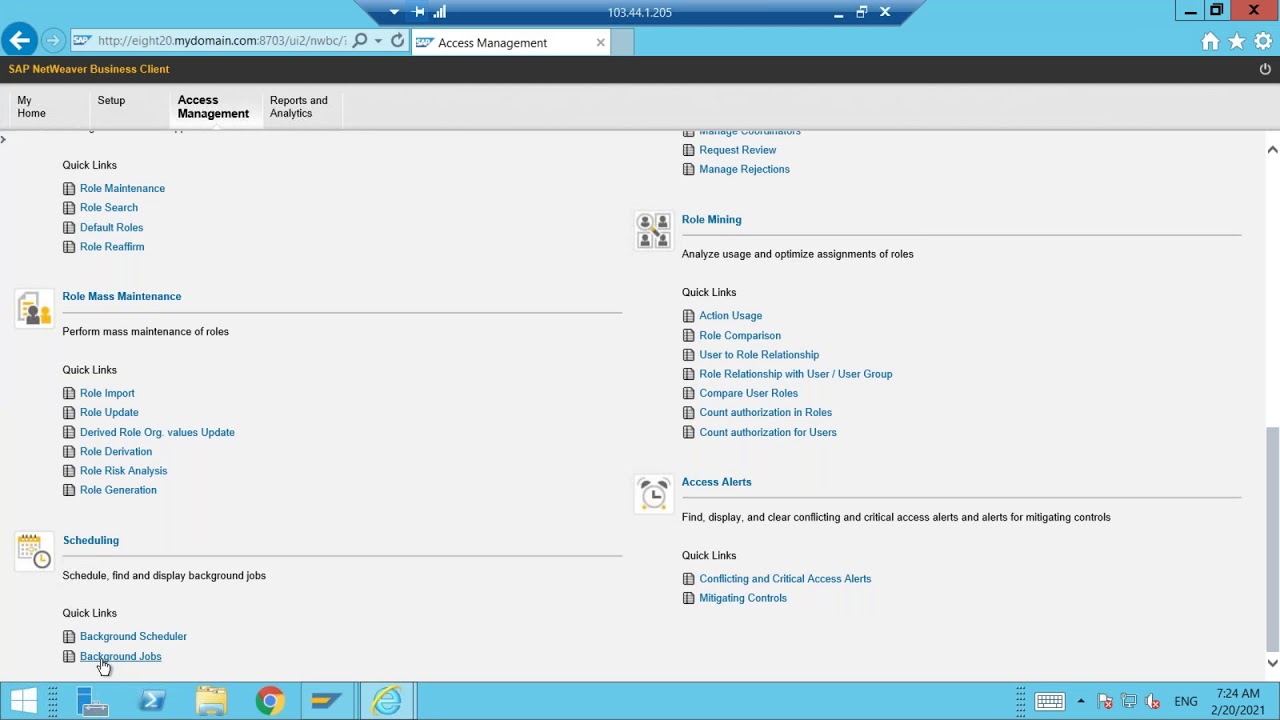Open the remote session toolbar dropdown arrow
This screenshot has height=720, width=1280.
[x=394, y=12]
